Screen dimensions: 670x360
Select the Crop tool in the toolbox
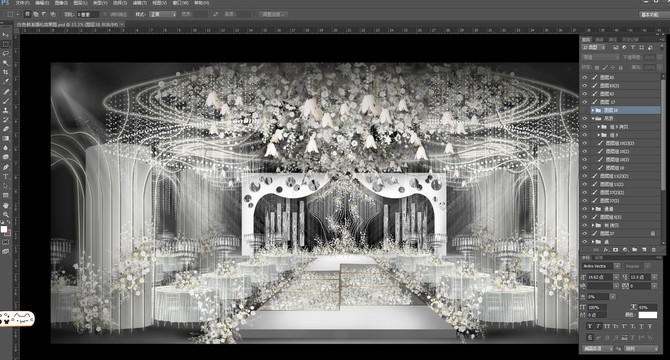pos(6,72)
